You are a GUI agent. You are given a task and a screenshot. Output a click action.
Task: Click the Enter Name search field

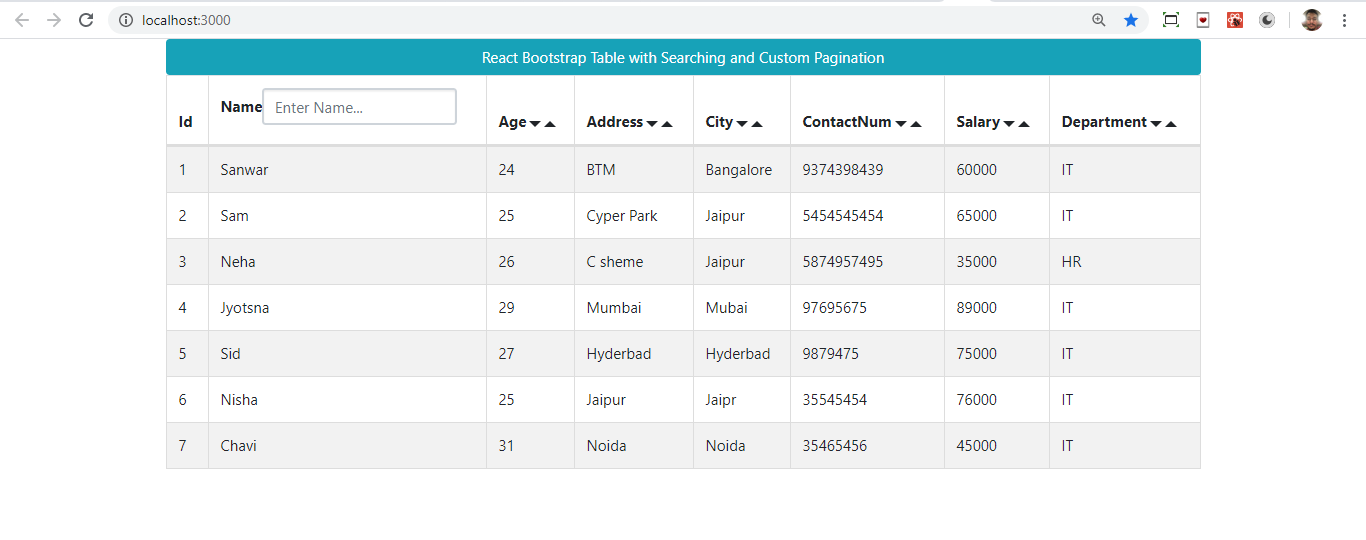click(x=359, y=107)
